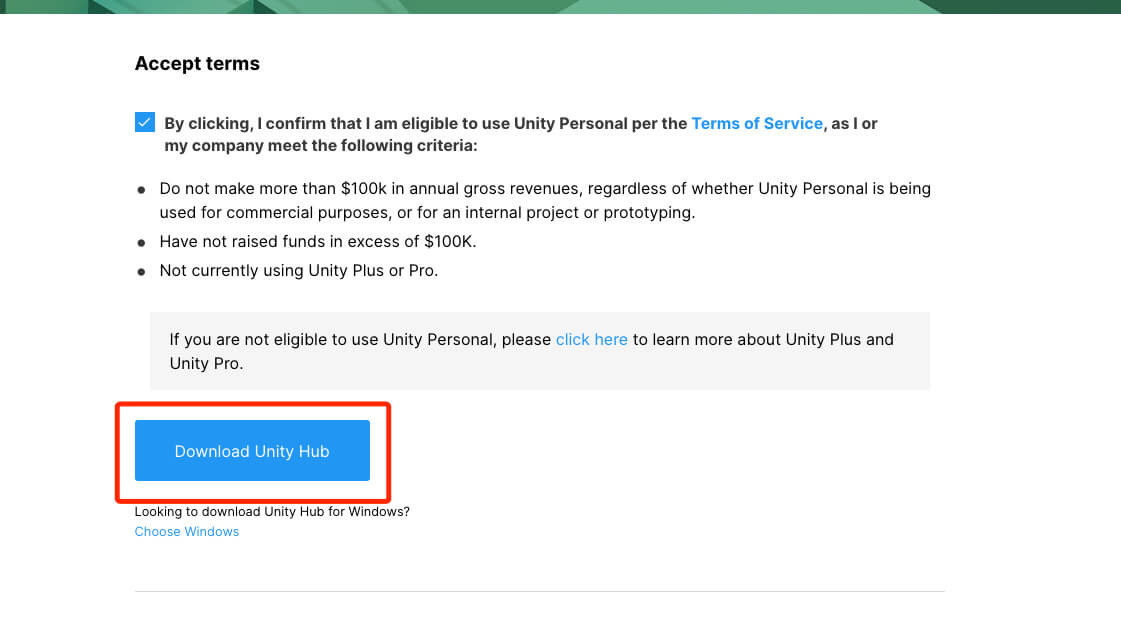
Task: Click the white checkmark inside the blue checkbox
Action: point(144,122)
